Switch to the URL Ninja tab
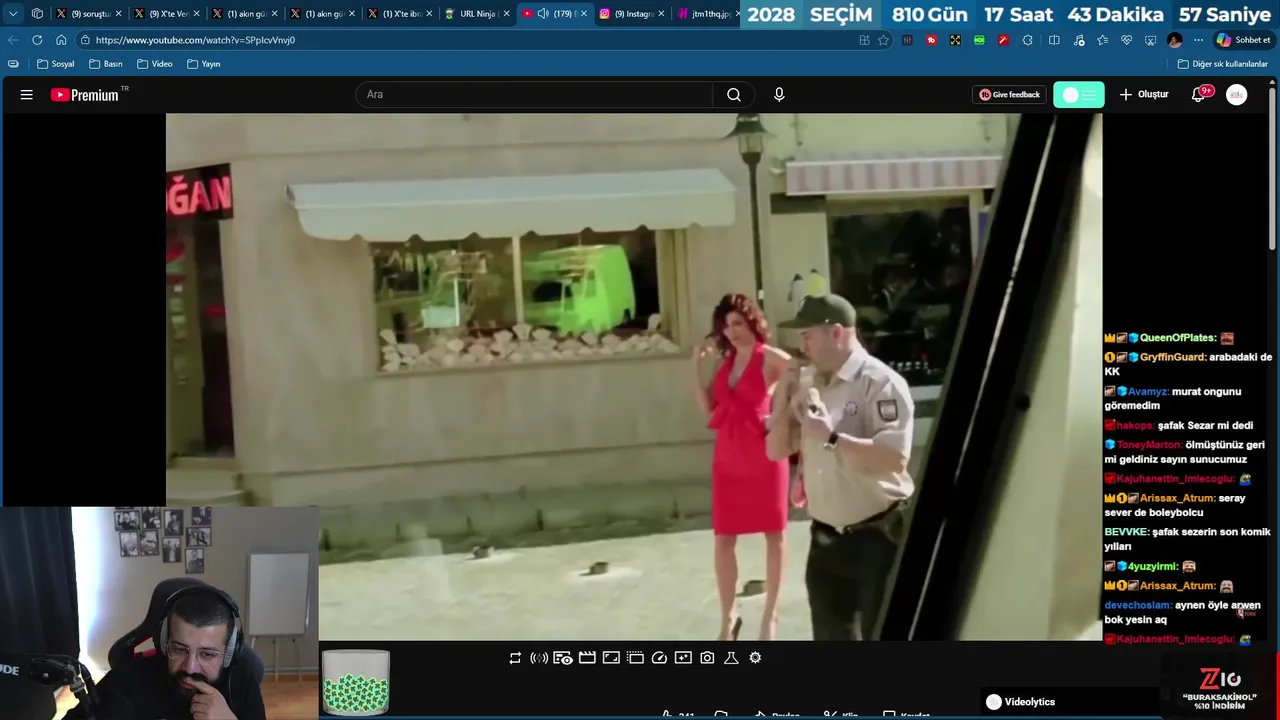Screen dimensions: 1280x720 [477, 14]
